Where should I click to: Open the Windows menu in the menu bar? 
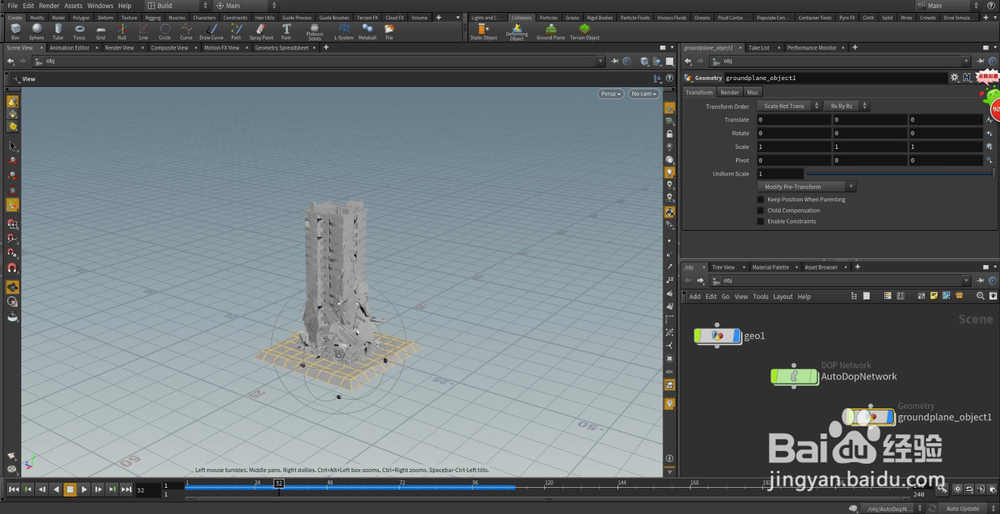point(100,5)
